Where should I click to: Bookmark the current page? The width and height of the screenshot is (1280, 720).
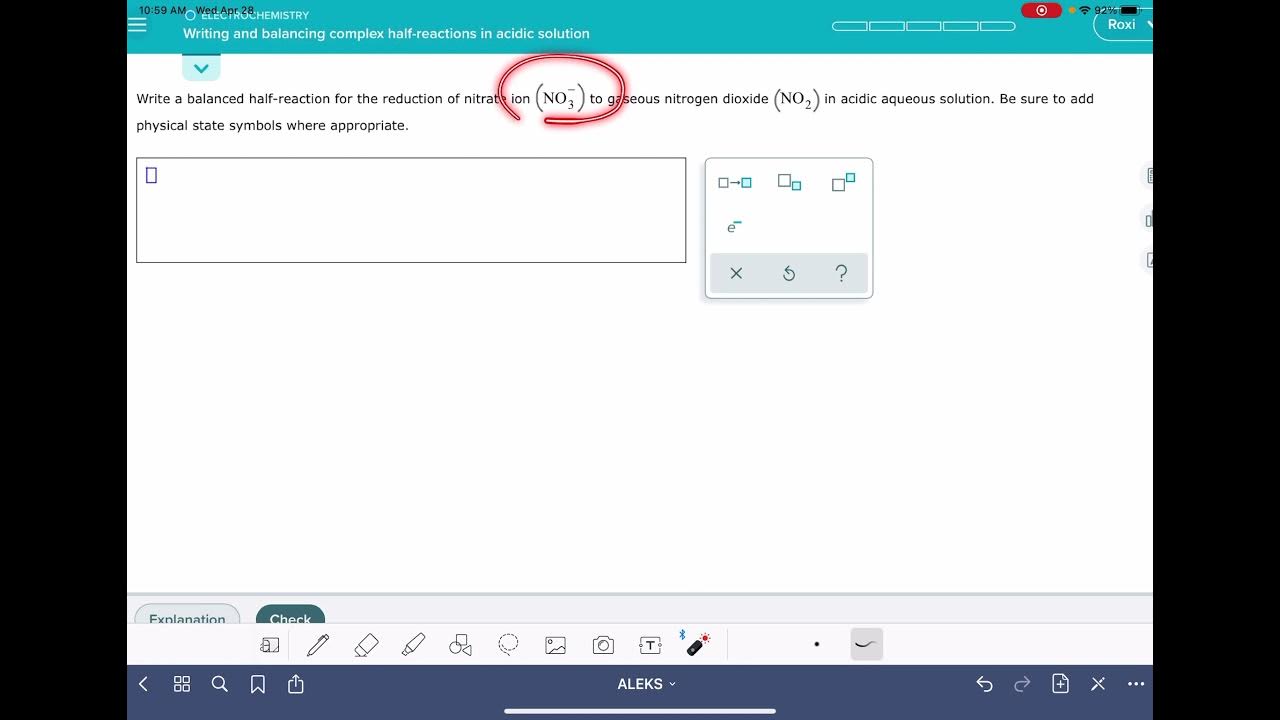tap(258, 684)
